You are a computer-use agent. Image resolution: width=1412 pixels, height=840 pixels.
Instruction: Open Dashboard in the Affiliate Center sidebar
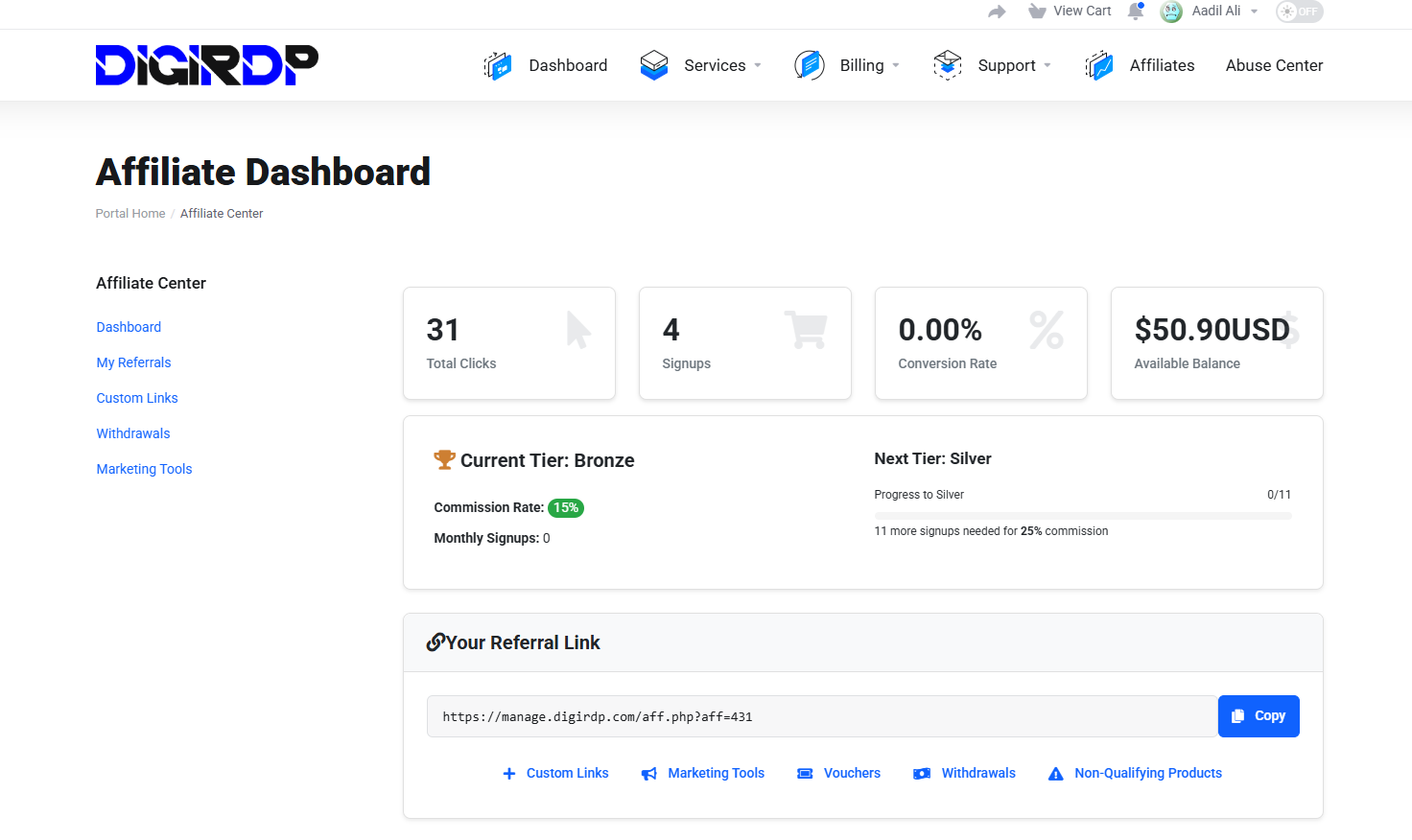pyautogui.click(x=129, y=327)
